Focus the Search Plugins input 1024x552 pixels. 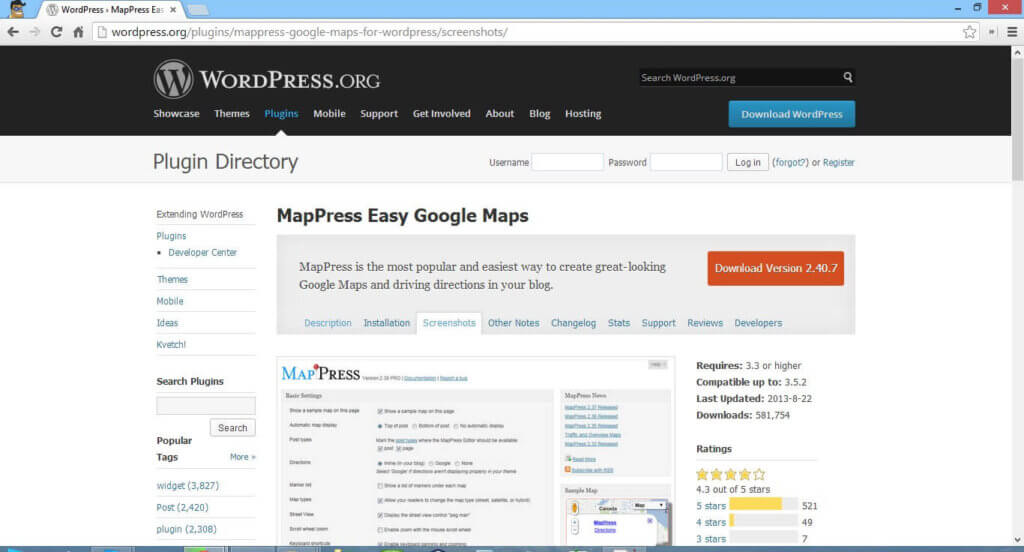206,406
